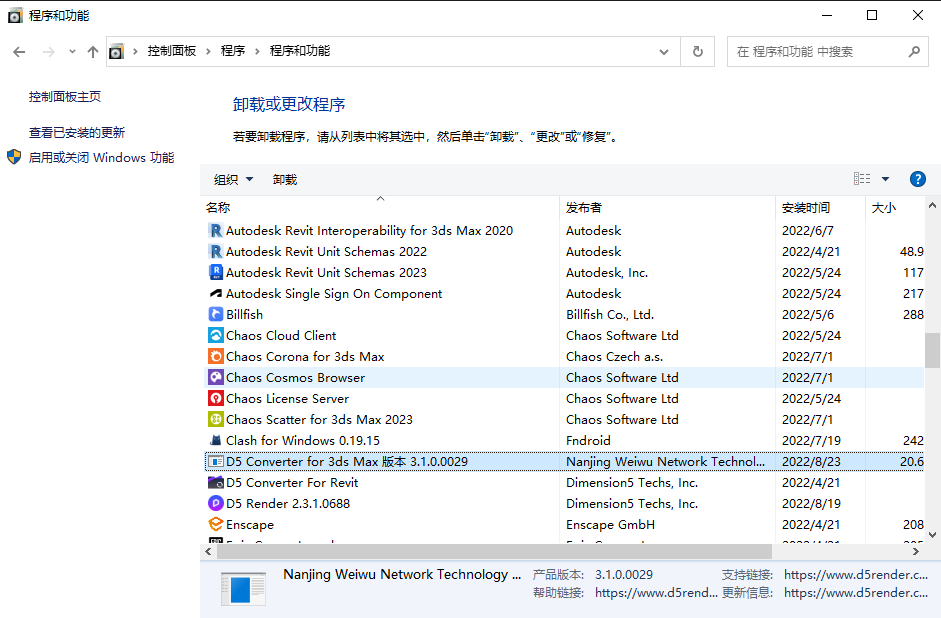Click the 卸载 uninstall button

point(285,179)
